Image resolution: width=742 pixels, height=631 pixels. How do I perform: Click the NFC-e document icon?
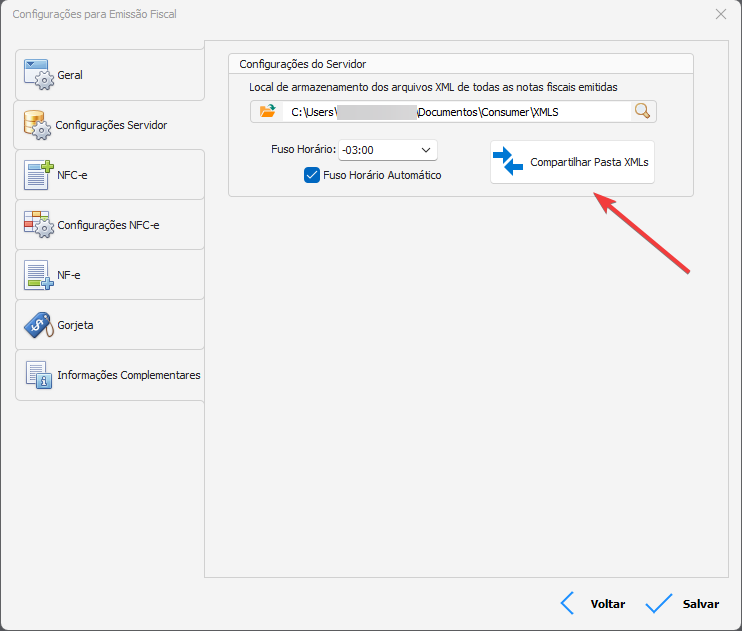tap(38, 175)
